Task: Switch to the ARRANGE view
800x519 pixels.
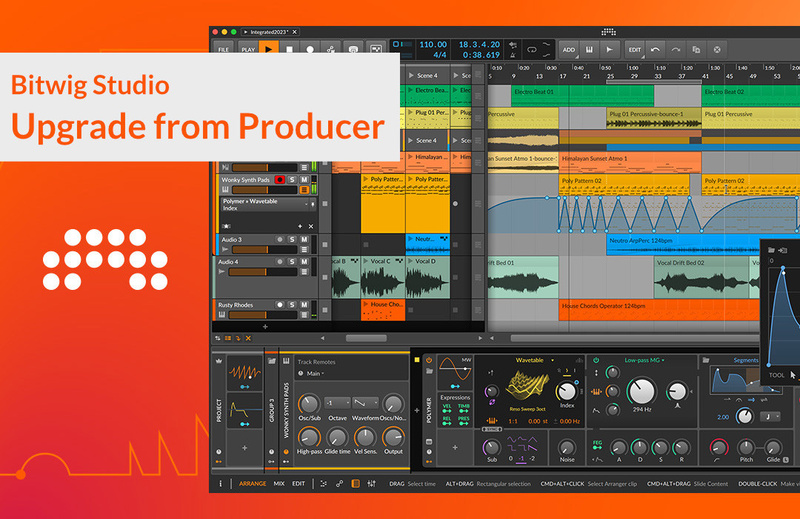Action: (x=253, y=483)
